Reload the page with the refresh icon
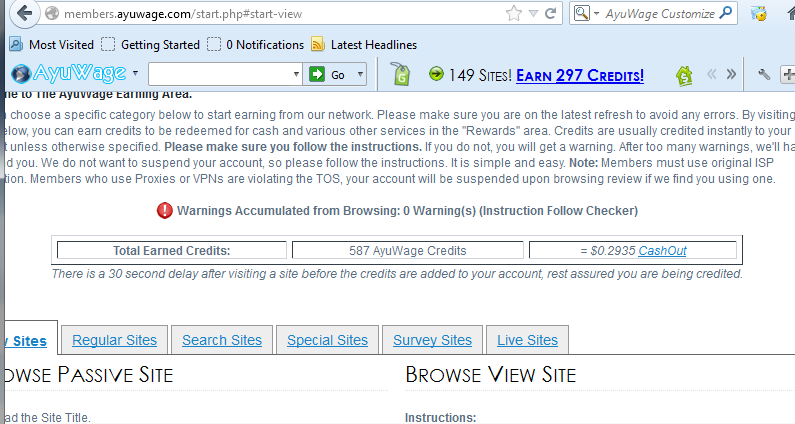Image resolution: width=795 pixels, height=424 pixels. click(x=551, y=13)
